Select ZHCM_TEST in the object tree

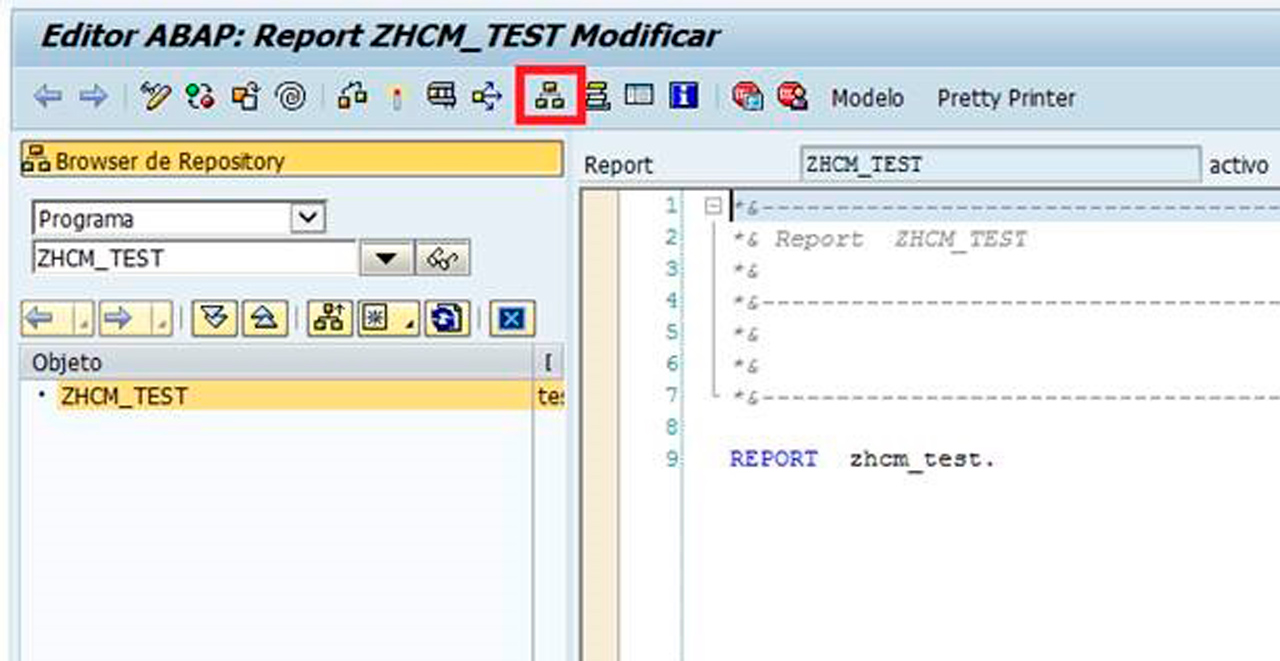pyautogui.click(x=124, y=397)
